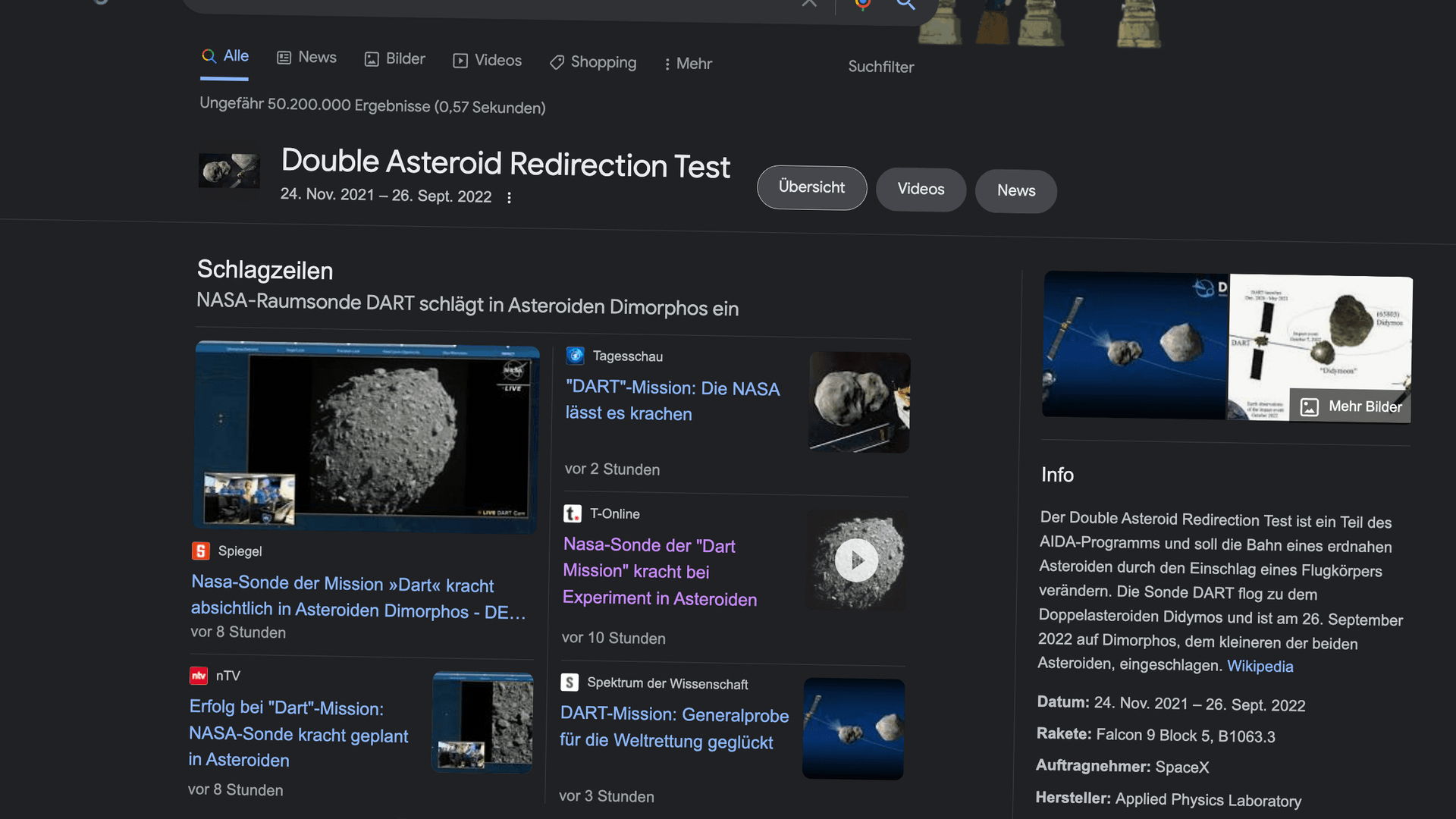Clear the search box with X icon
Image resolution: width=1456 pixels, height=819 pixels.
[x=809, y=3]
